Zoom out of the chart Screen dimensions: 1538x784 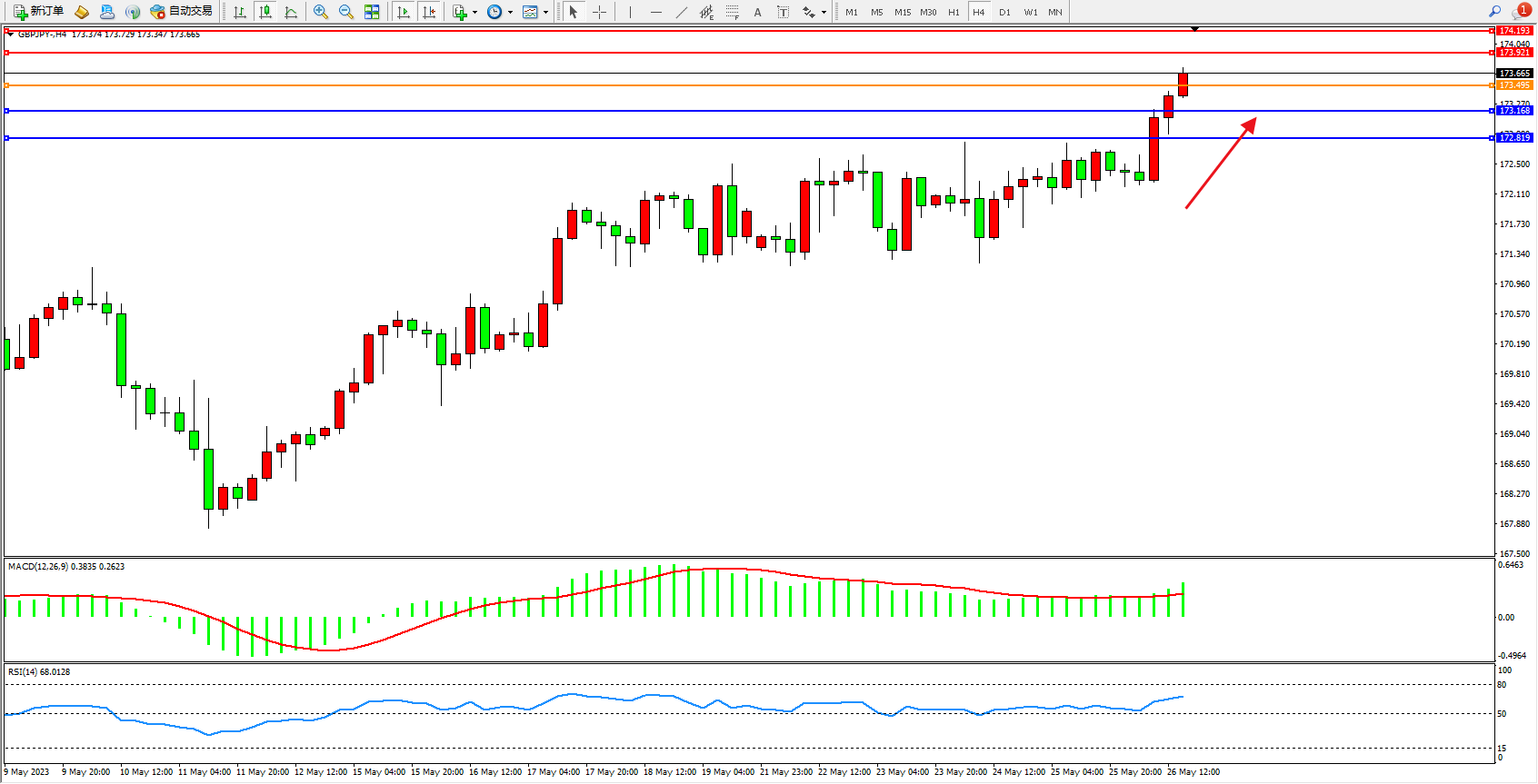tap(346, 12)
